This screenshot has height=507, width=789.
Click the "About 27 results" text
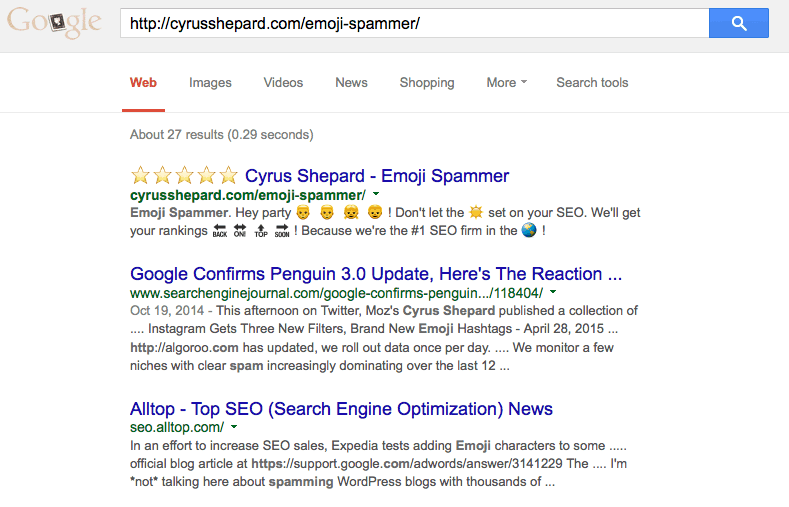coord(177,135)
